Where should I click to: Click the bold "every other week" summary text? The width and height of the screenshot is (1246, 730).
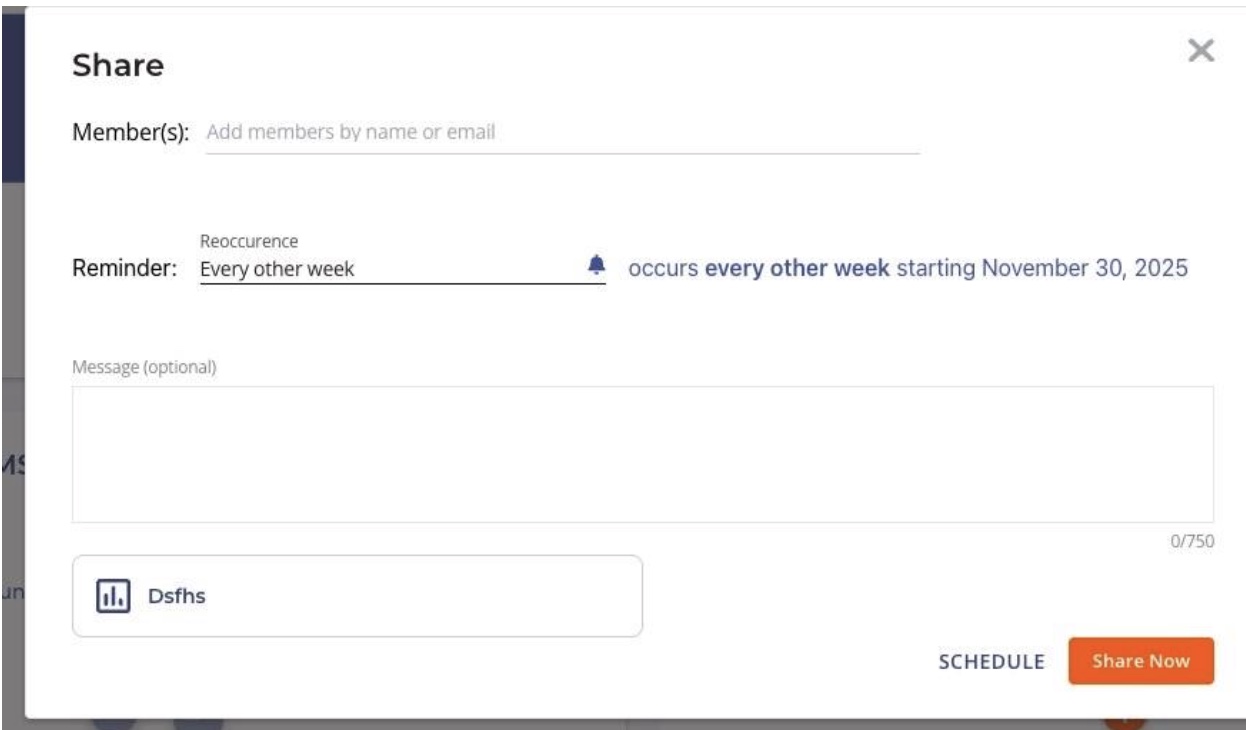(797, 269)
